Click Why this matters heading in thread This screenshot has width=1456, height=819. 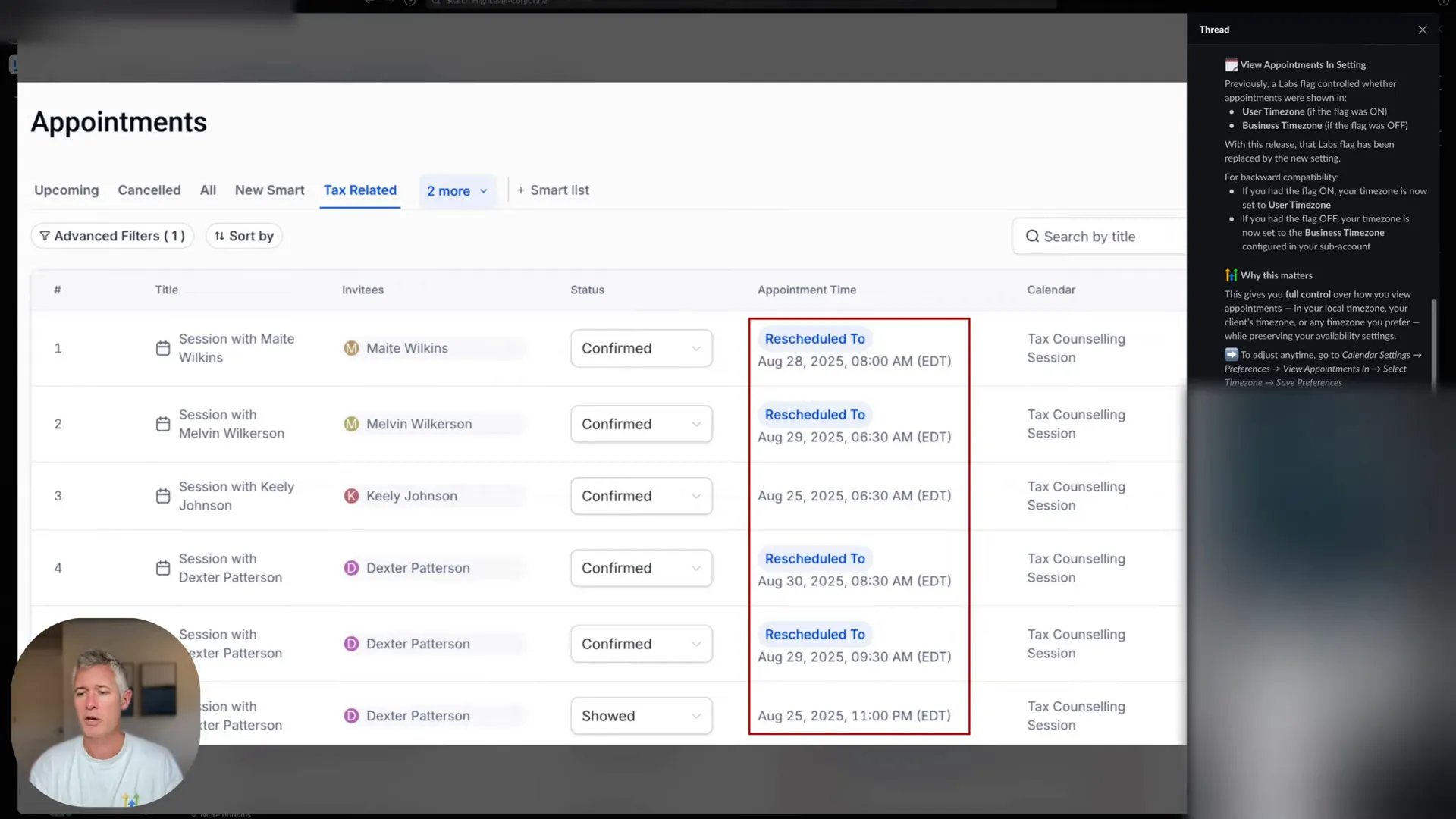point(1276,275)
